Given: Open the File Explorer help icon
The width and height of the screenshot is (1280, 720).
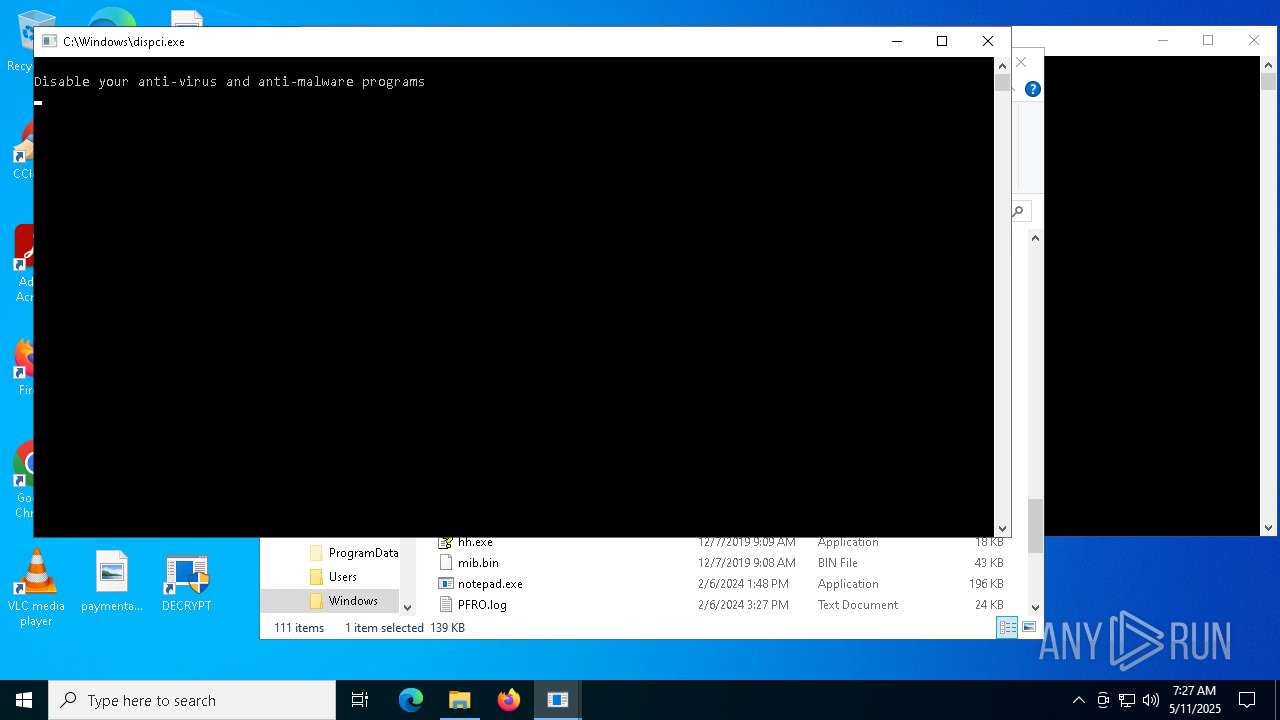Looking at the screenshot, I should (x=1033, y=89).
